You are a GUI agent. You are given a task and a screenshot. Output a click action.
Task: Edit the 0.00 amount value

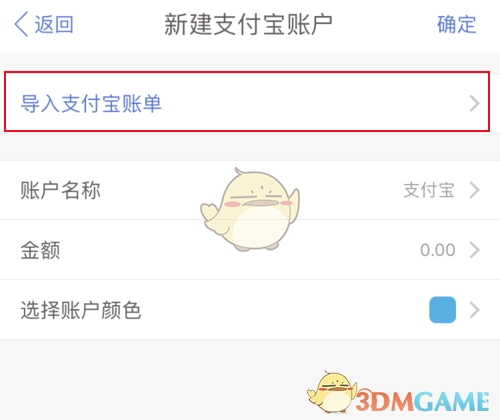pos(437,250)
